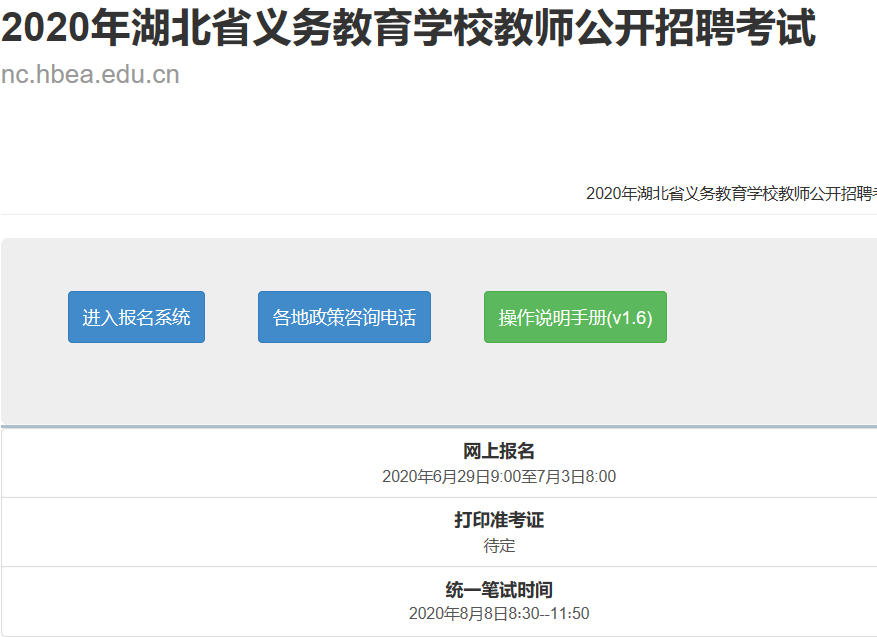This screenshot has width=877, height=637.
Task: Select the 打印准考证 heading
Action: [x=499, y=520]
